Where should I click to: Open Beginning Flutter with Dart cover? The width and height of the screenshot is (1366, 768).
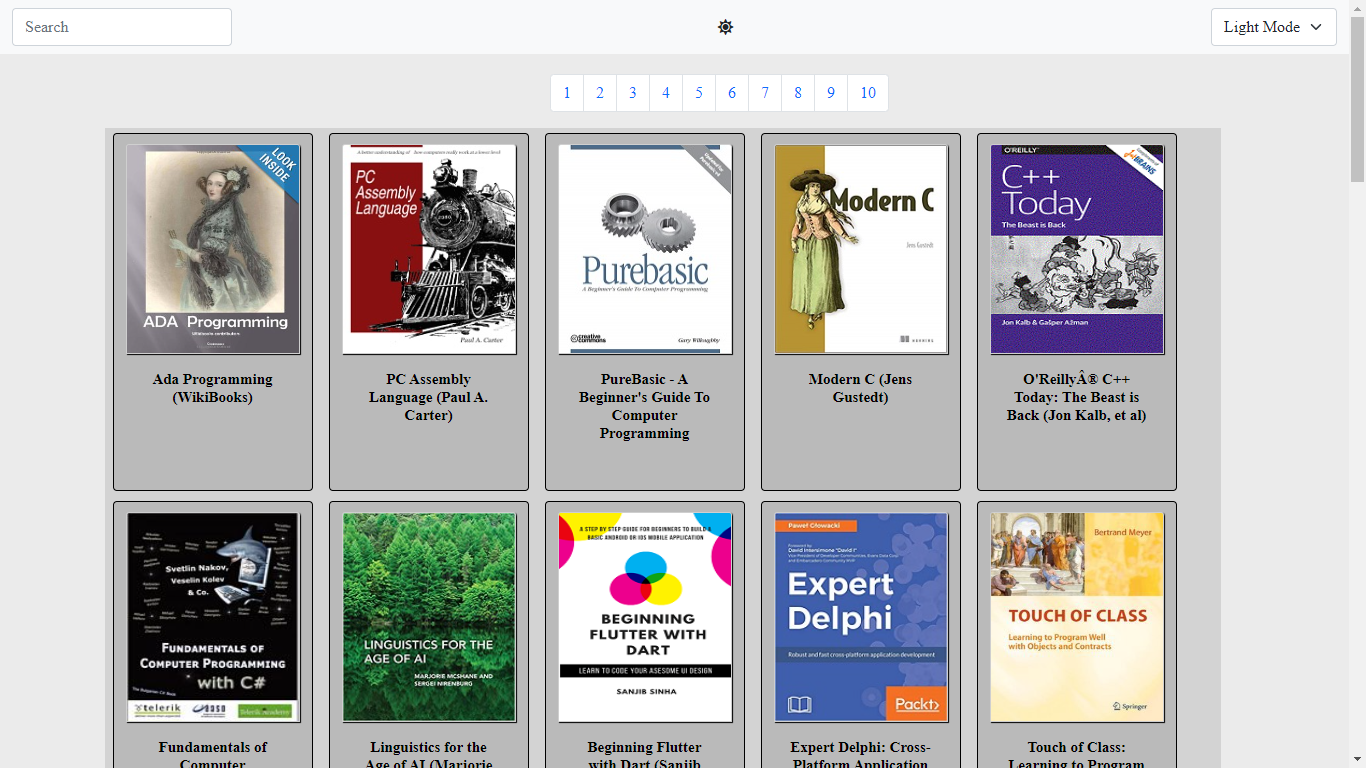tap(645, 617)
